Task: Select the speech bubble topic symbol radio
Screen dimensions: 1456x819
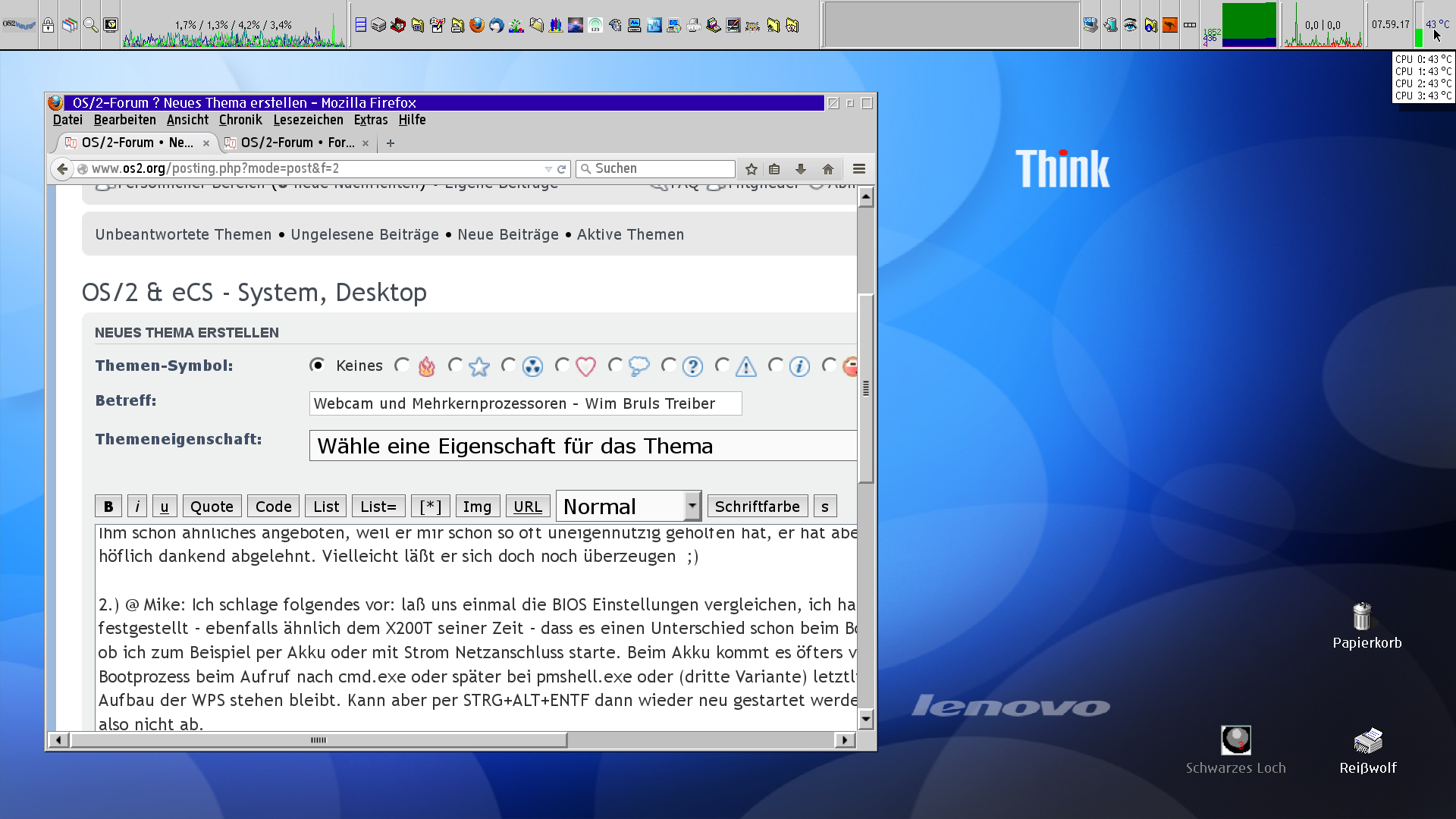Action: (615, 366)
